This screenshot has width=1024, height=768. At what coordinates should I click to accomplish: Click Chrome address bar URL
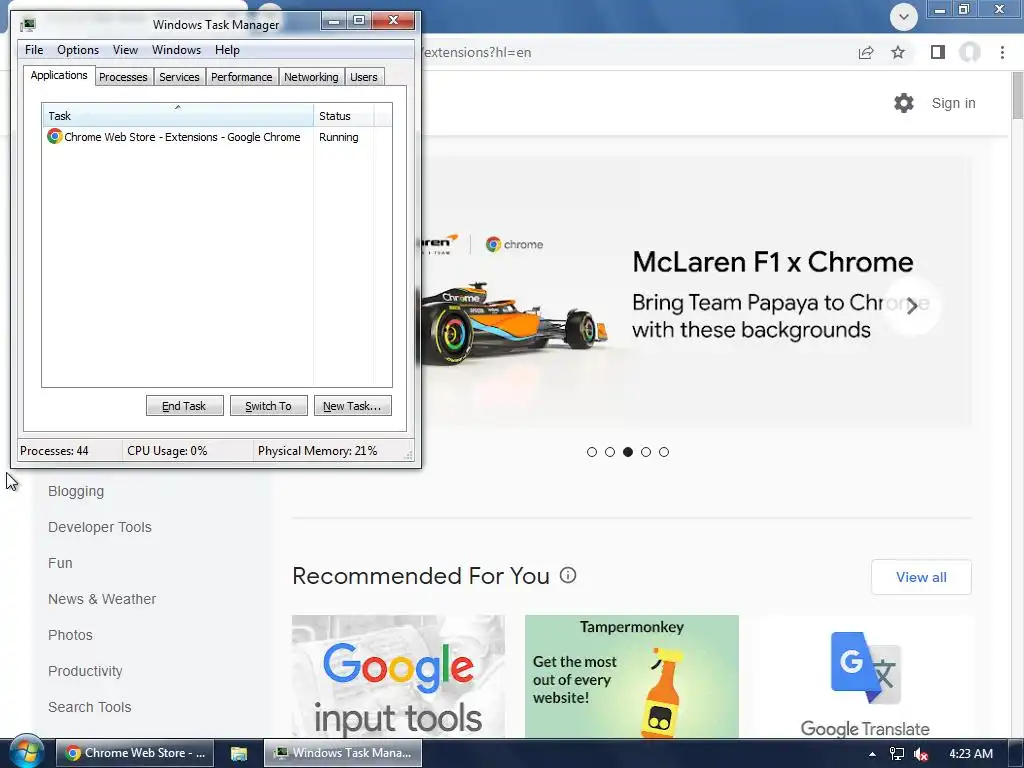477,52
